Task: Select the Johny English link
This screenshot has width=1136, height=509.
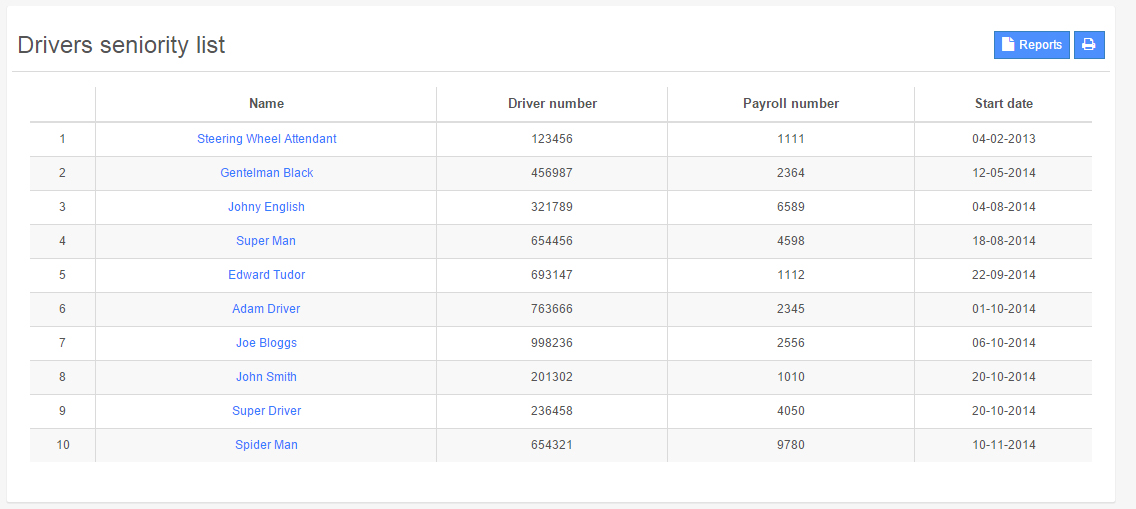Action: click(266, 207)
